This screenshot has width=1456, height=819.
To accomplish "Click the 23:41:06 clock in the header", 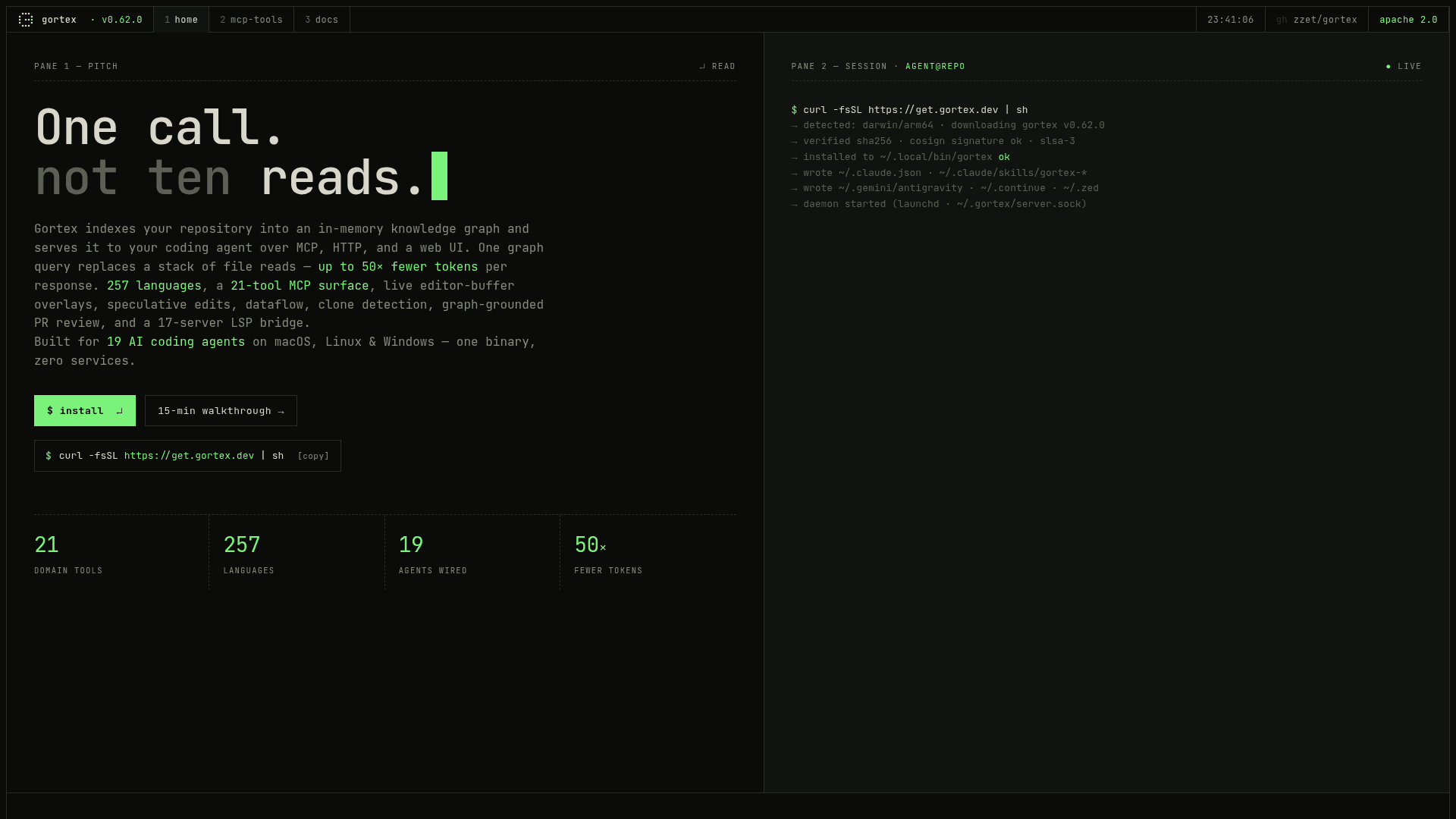I will pyautogui.click(x=1230, y=20).
